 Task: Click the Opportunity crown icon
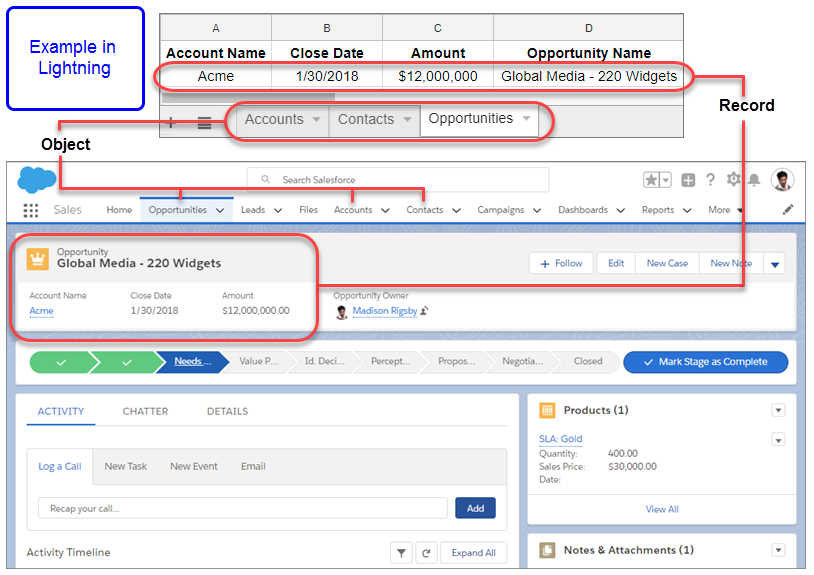(37, 259)
